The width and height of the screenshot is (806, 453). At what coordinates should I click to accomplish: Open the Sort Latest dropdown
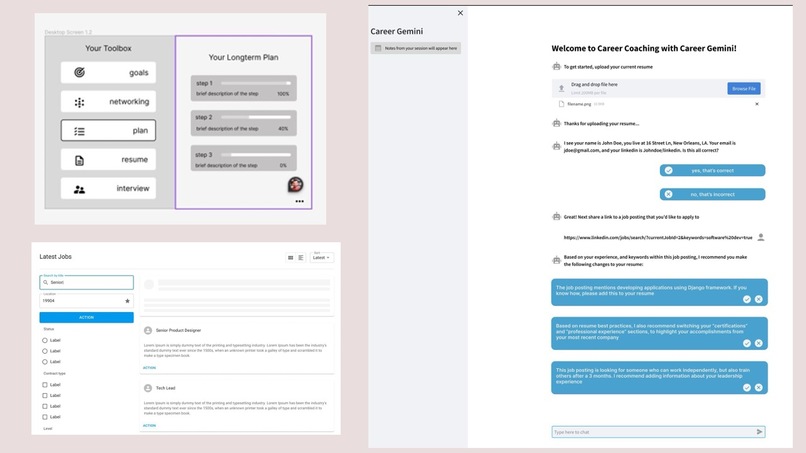[321, 257]
